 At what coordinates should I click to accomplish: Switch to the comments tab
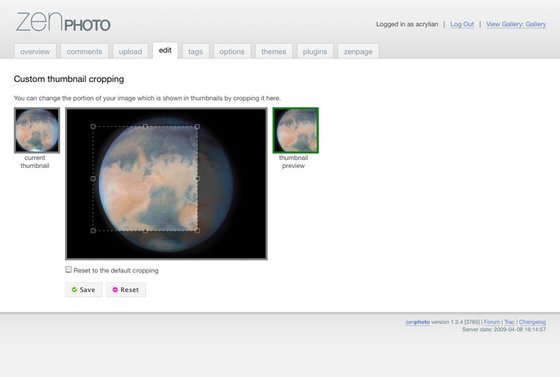click(84, 51)
